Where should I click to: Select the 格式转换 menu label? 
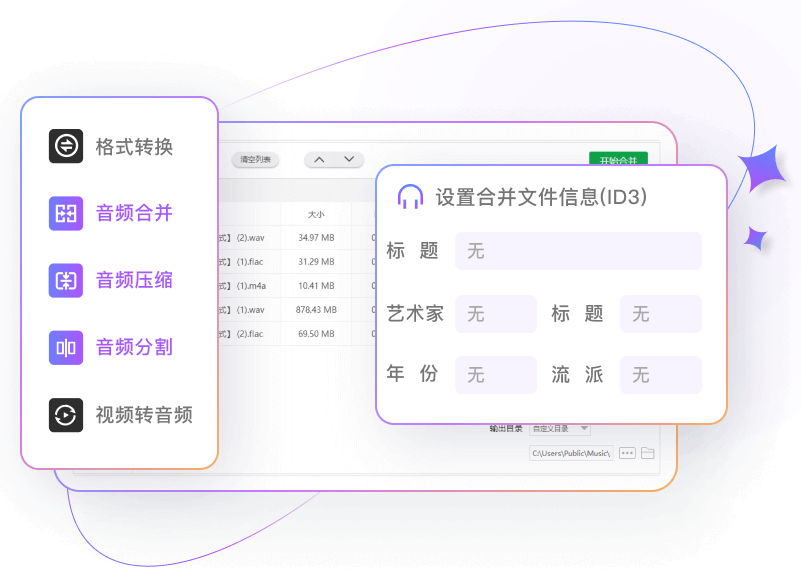134,147
